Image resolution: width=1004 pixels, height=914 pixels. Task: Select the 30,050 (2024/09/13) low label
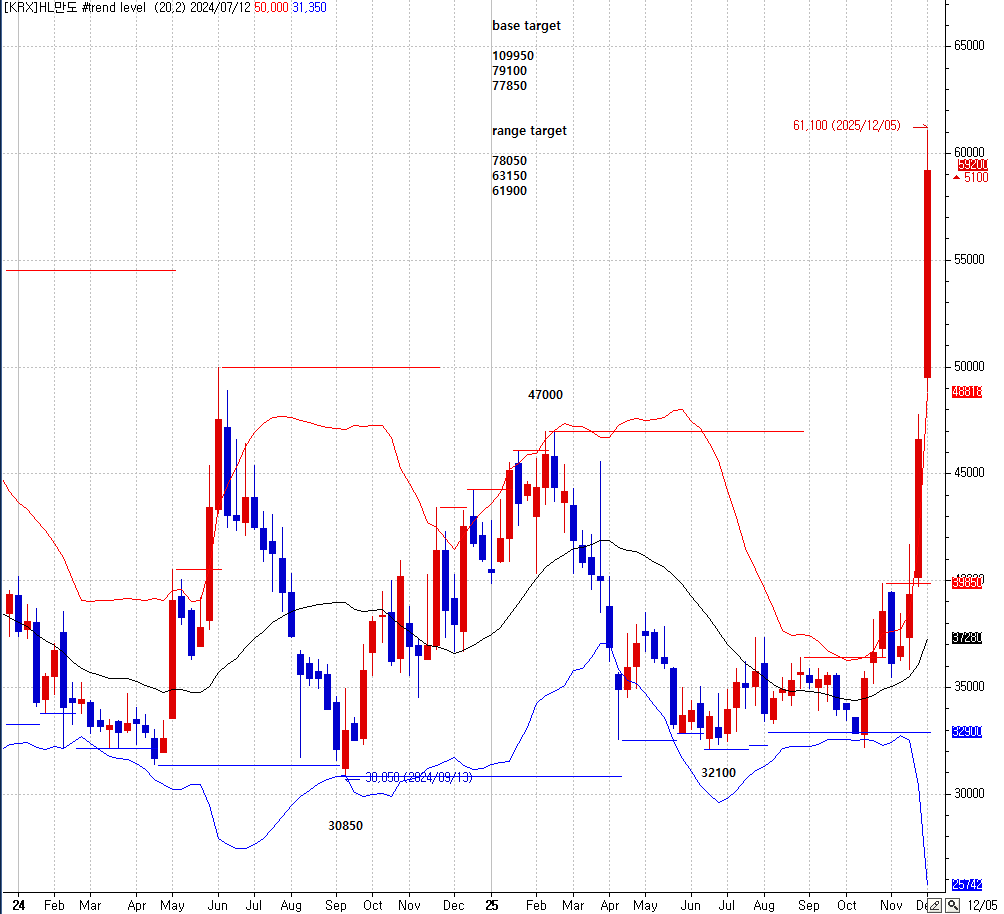tap(418, 777)
